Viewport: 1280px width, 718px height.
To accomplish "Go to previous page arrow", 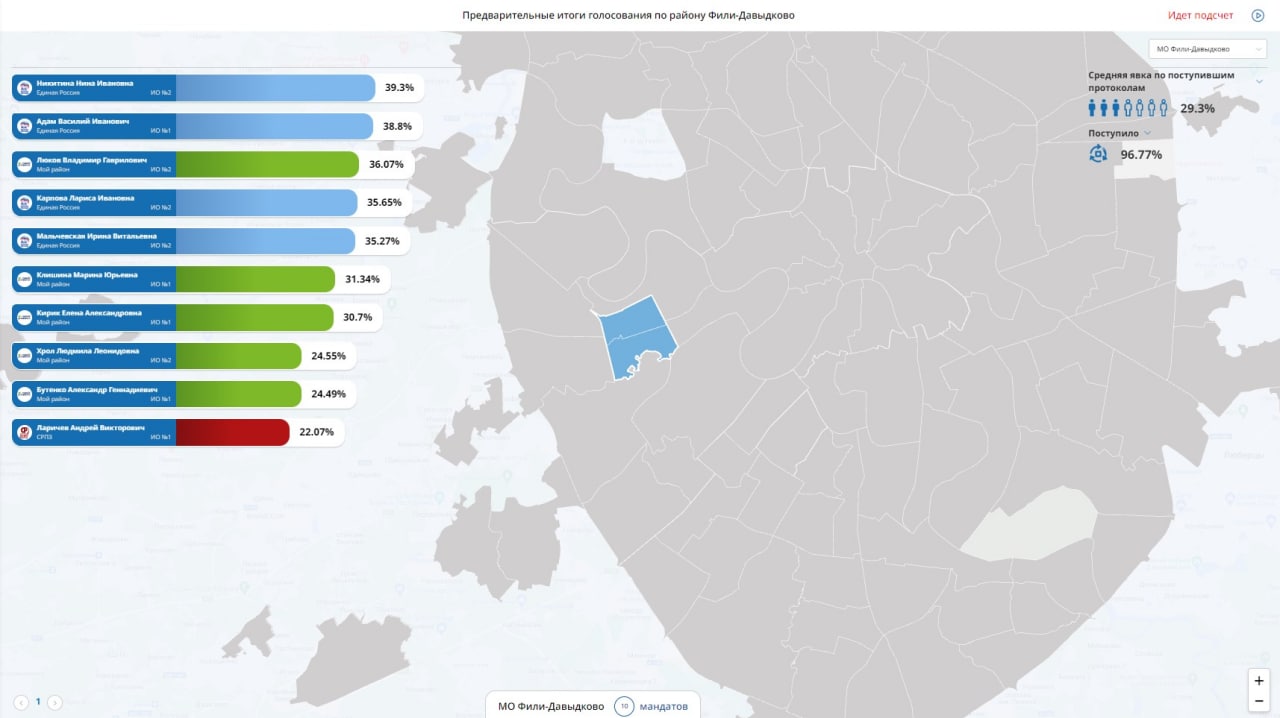I will [21, 702].
